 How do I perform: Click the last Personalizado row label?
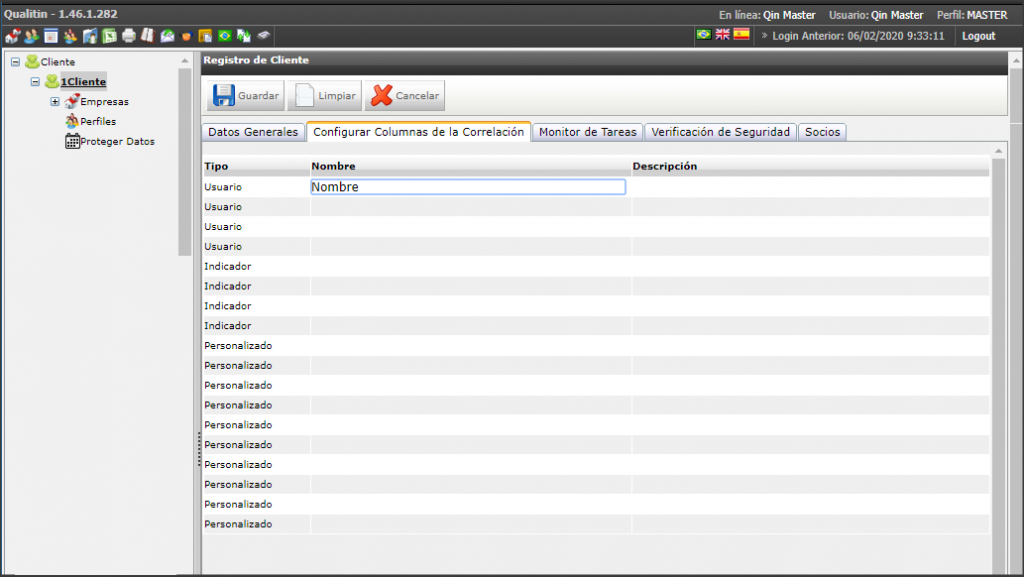[238, 524]
